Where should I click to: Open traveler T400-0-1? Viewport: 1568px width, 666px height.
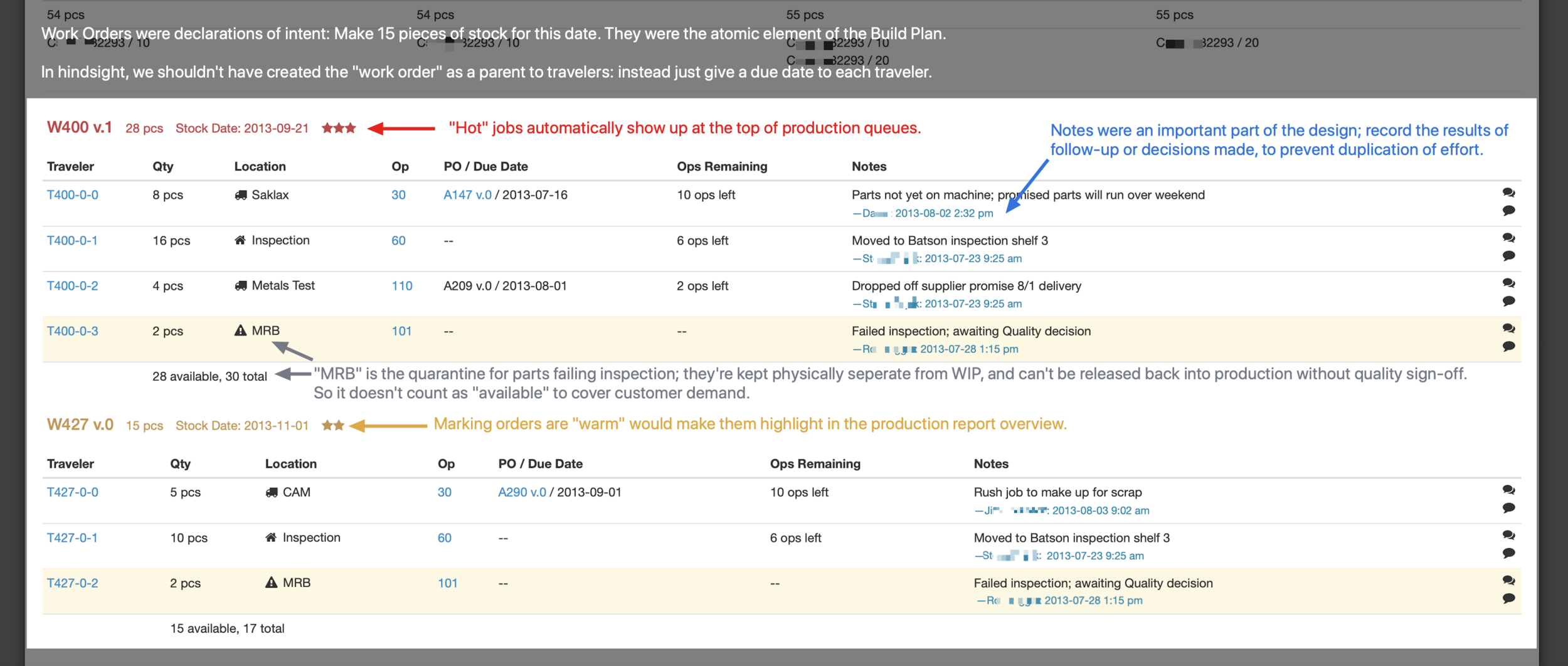coord(72,240)
